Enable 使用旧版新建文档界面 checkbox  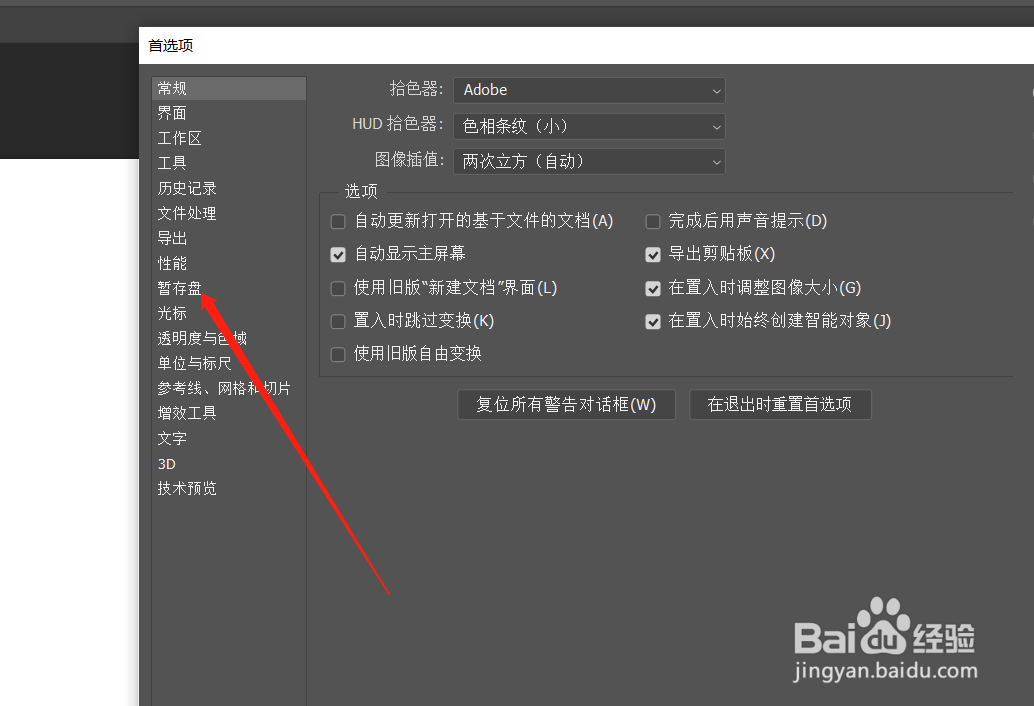pos(338,289)
